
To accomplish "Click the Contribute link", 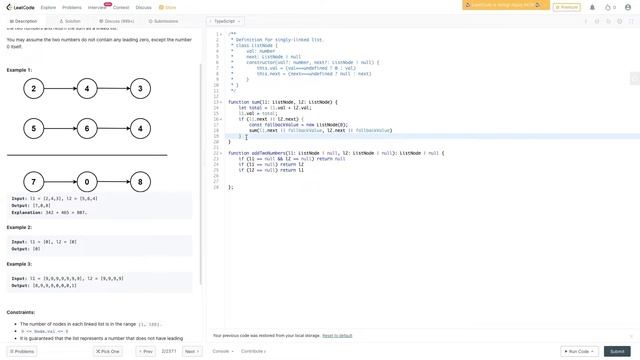I will (x=253, y=351).
